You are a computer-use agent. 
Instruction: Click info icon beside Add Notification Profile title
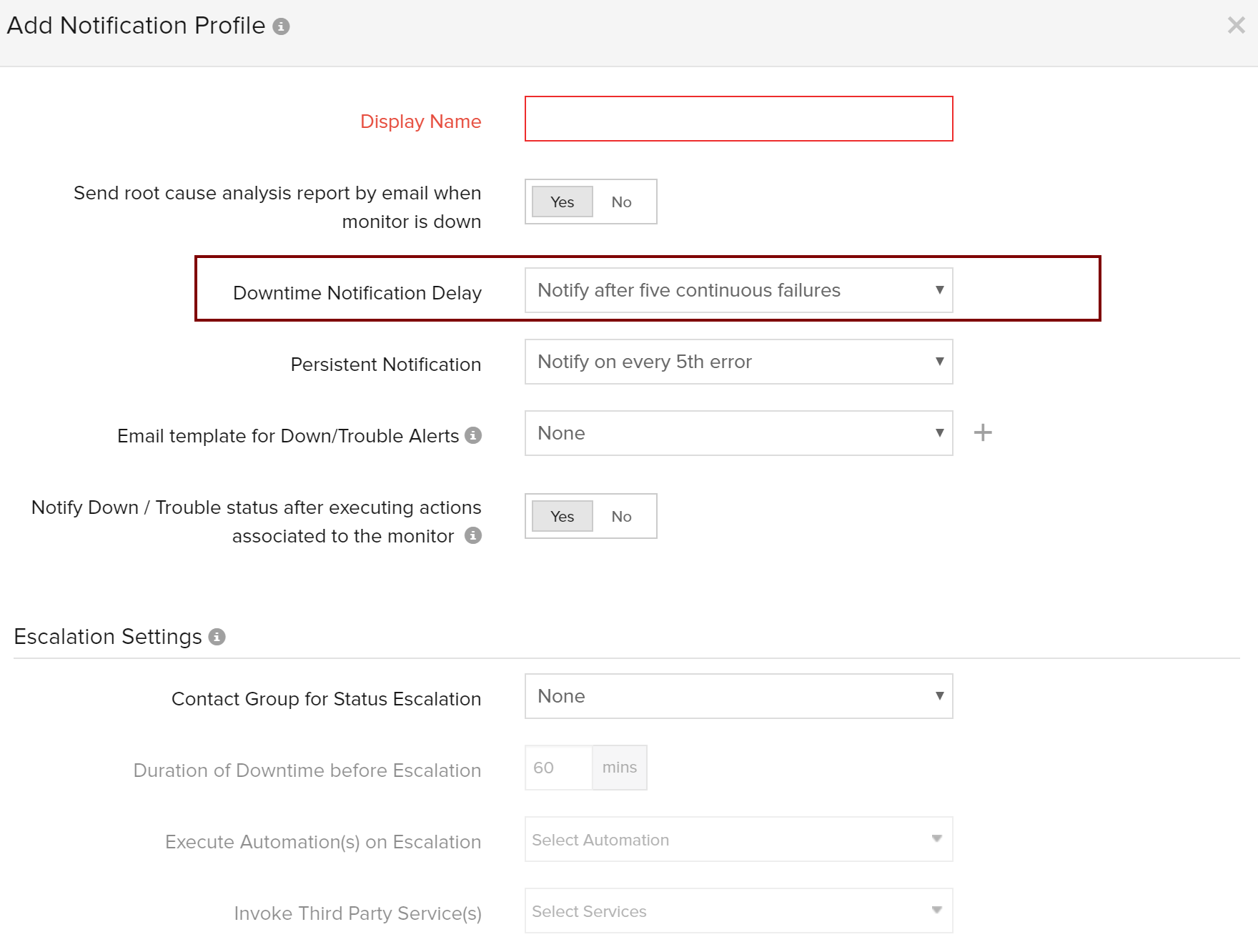282,27
